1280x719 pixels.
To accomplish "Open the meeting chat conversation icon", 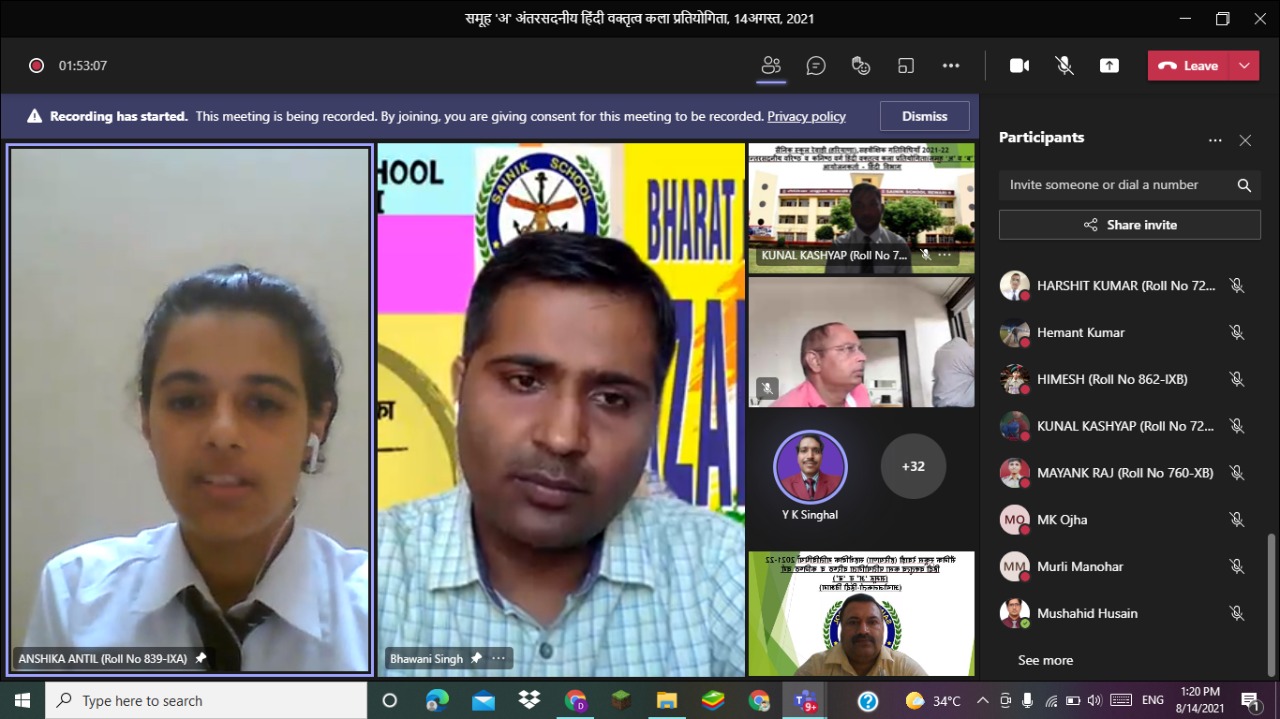I will click(816, 66).
